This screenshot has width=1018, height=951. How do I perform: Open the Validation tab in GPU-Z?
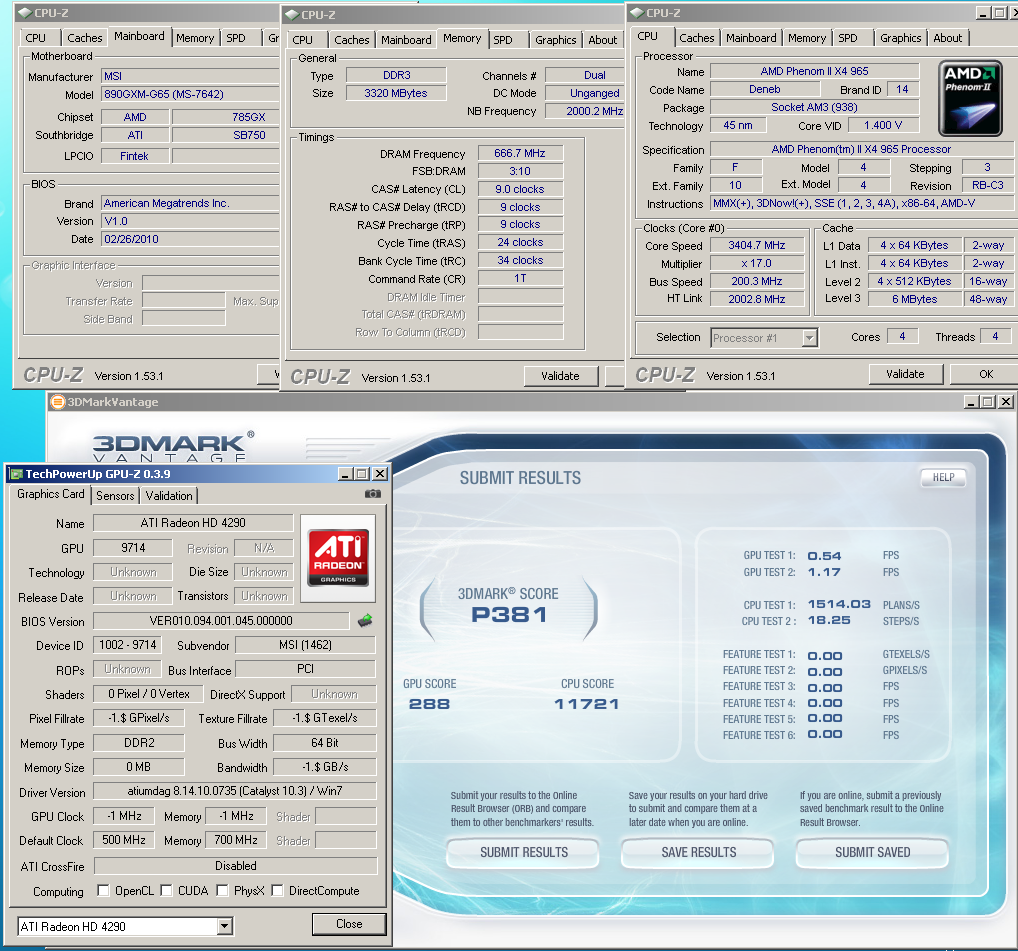point(169,496)
